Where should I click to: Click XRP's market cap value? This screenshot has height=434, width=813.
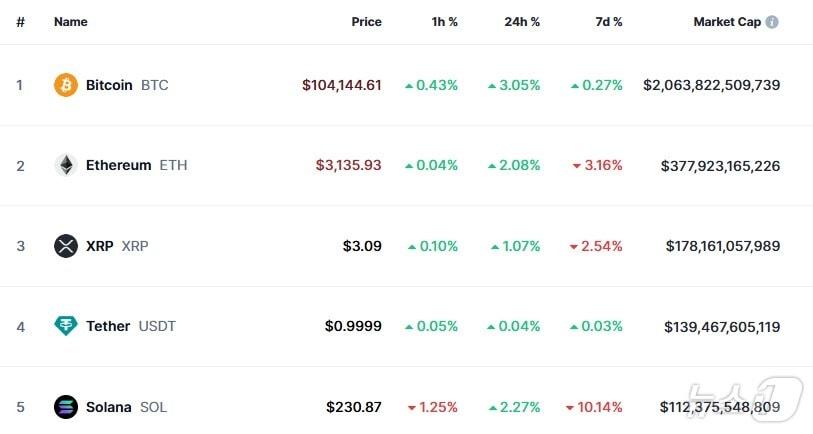coord(722,246)
